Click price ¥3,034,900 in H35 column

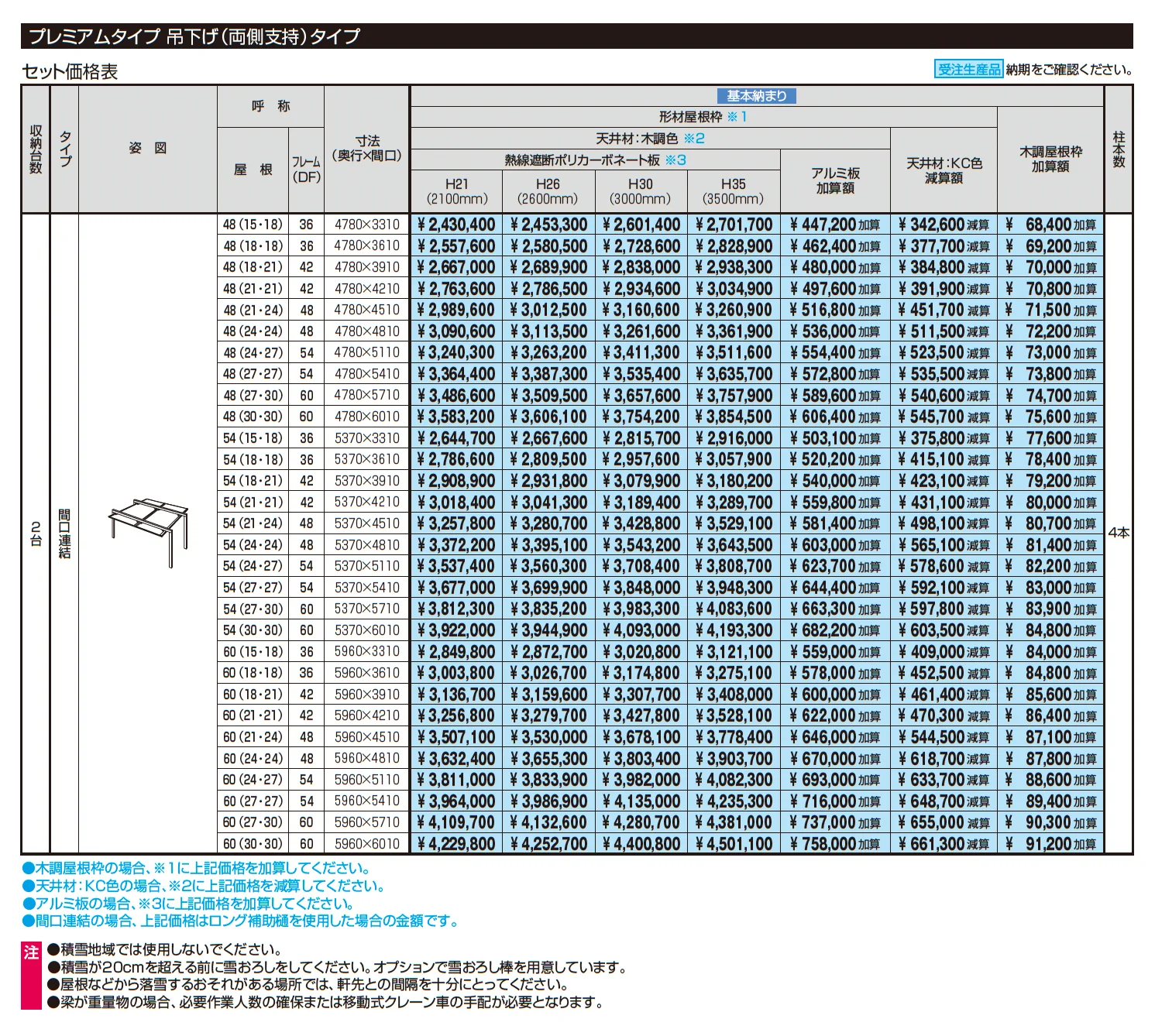[x=734, y=289]
